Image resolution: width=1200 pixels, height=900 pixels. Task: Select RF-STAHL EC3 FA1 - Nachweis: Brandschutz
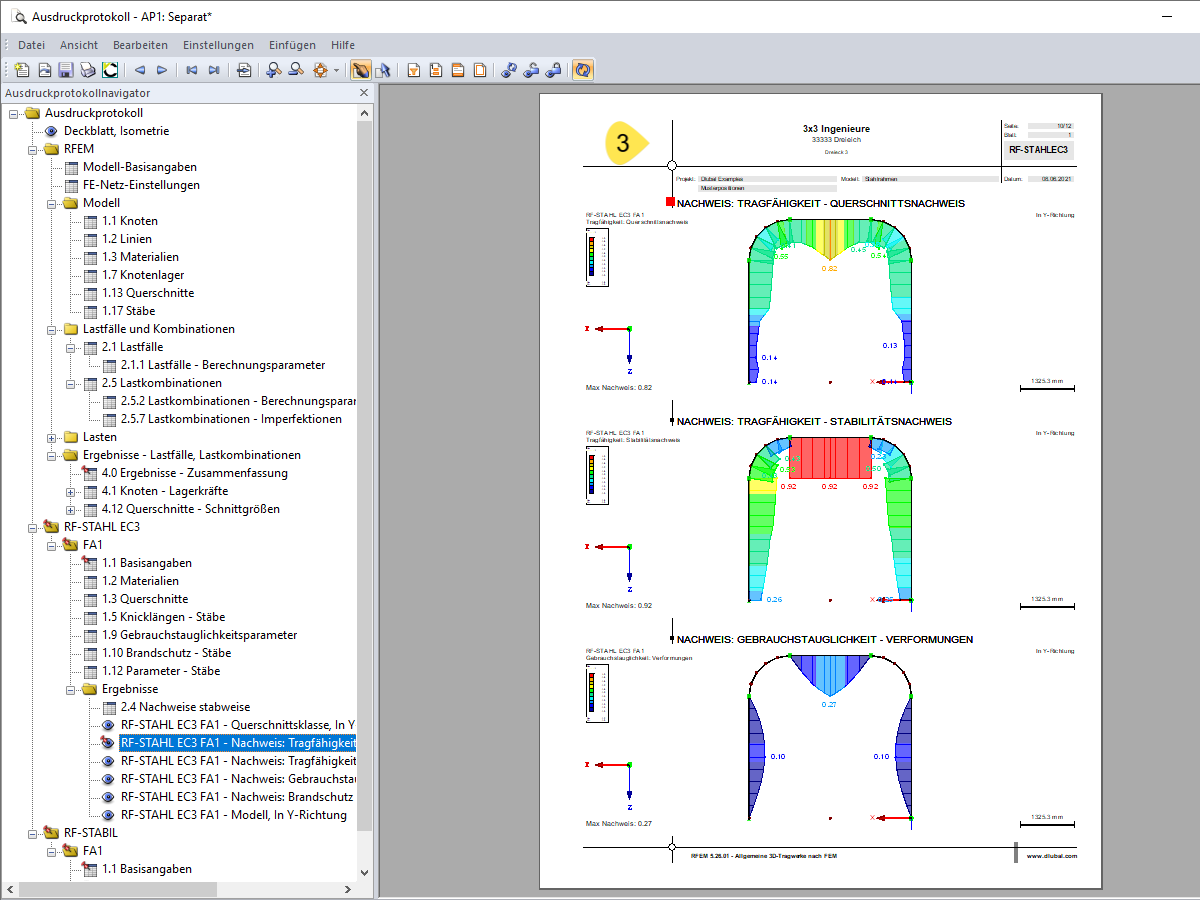point(237,797)
